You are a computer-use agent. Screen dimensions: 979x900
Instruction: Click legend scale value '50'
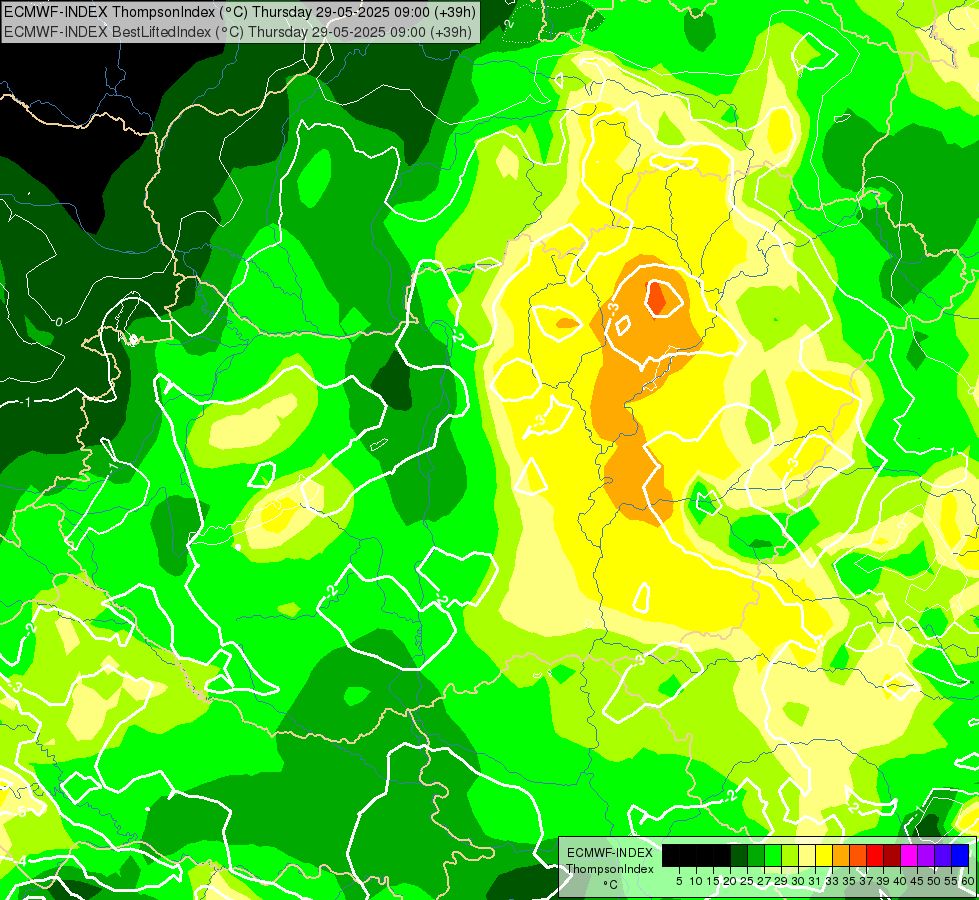click(934, 881)
